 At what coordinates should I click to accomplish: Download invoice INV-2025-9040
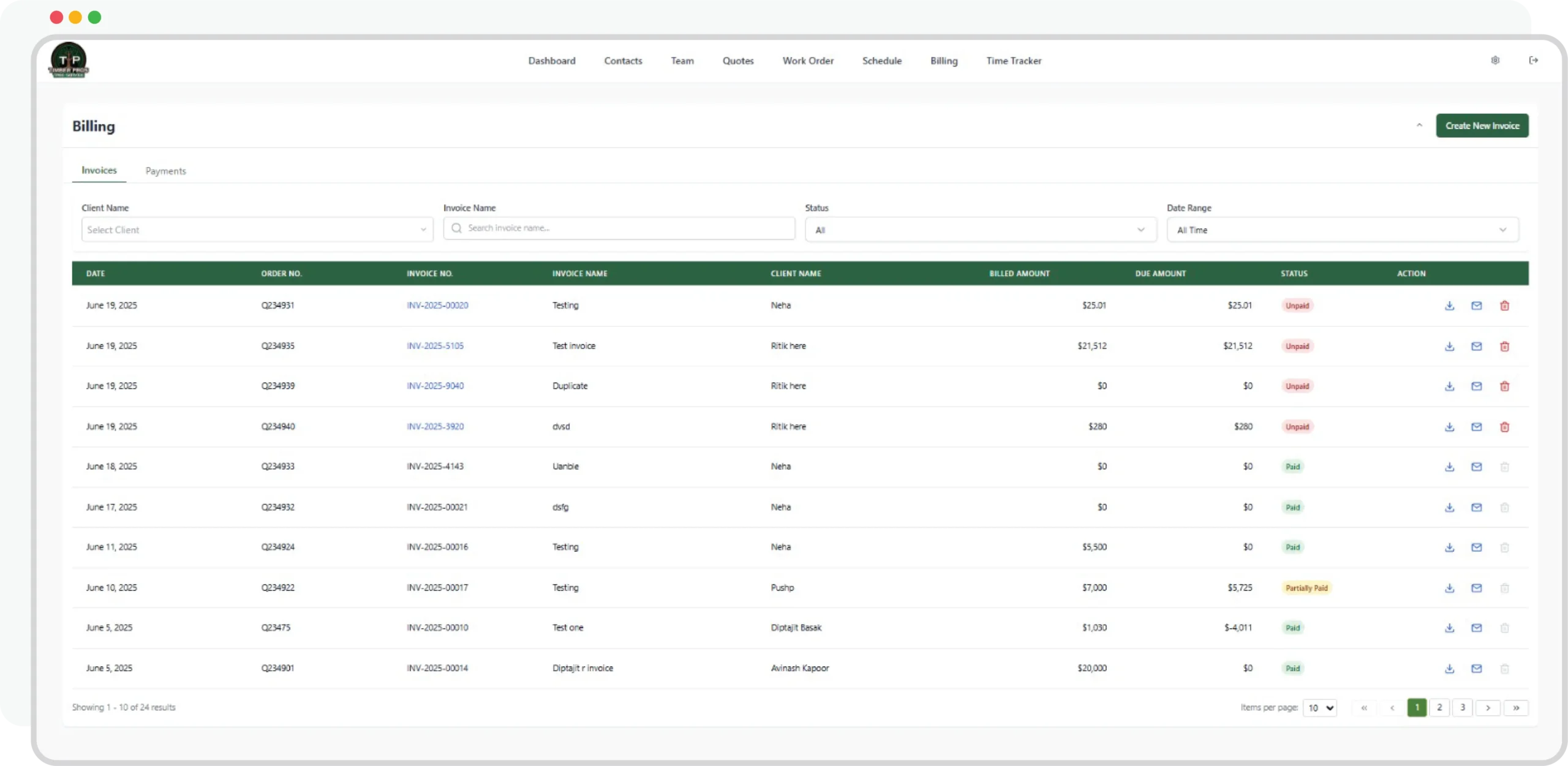[1449, 386]
